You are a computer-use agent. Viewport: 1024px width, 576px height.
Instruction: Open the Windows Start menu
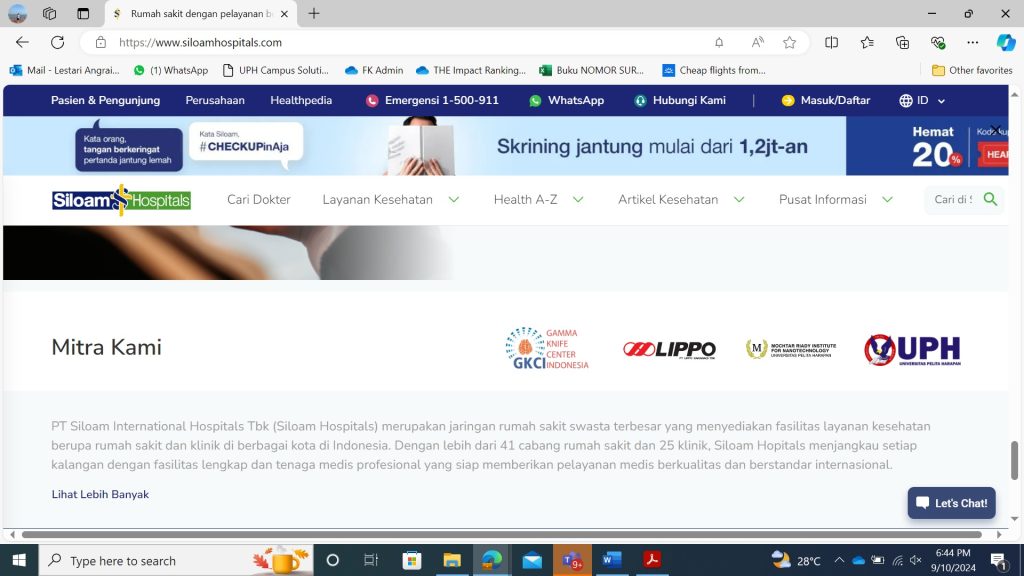click(19, 560)
